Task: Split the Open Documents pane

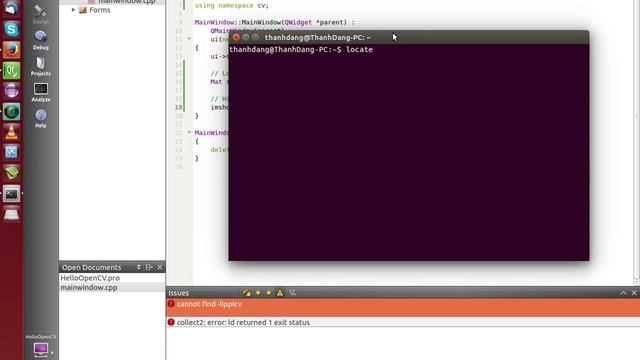Action: pyautogui.click(x=149, y=267)
